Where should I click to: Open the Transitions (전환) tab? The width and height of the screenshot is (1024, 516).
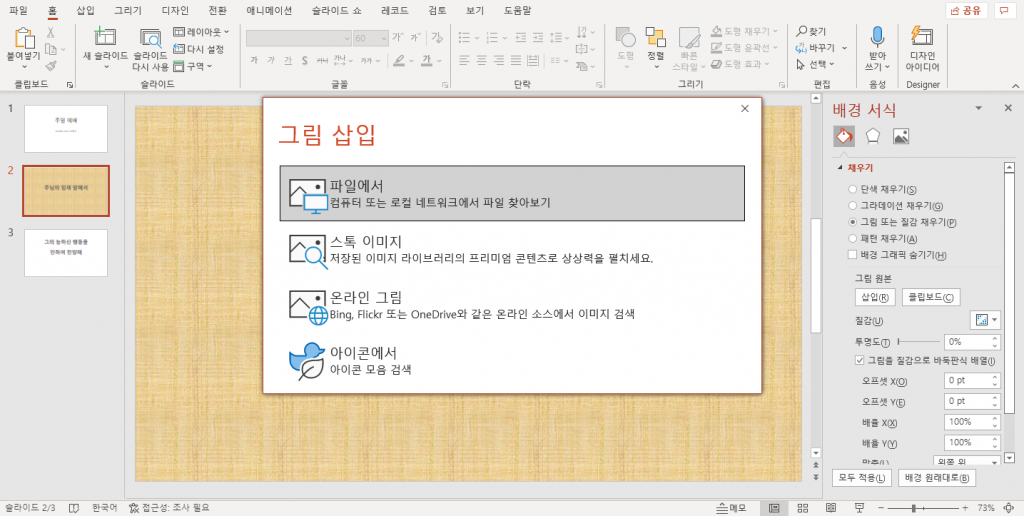point(218,10)
